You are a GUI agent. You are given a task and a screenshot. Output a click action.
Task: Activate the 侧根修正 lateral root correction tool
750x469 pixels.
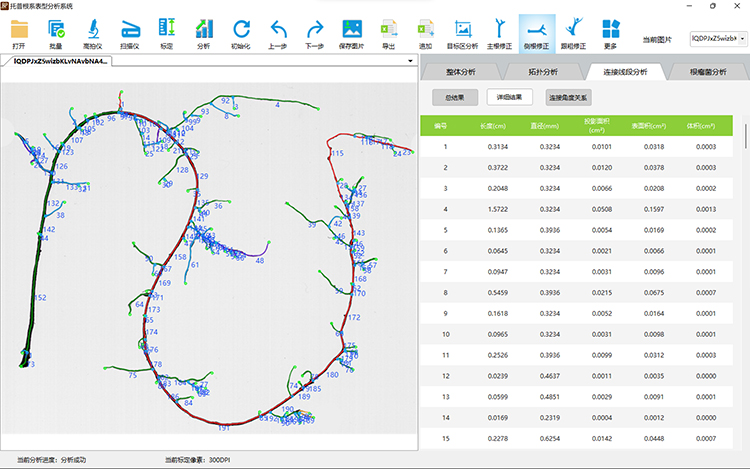tap(538, 32)
